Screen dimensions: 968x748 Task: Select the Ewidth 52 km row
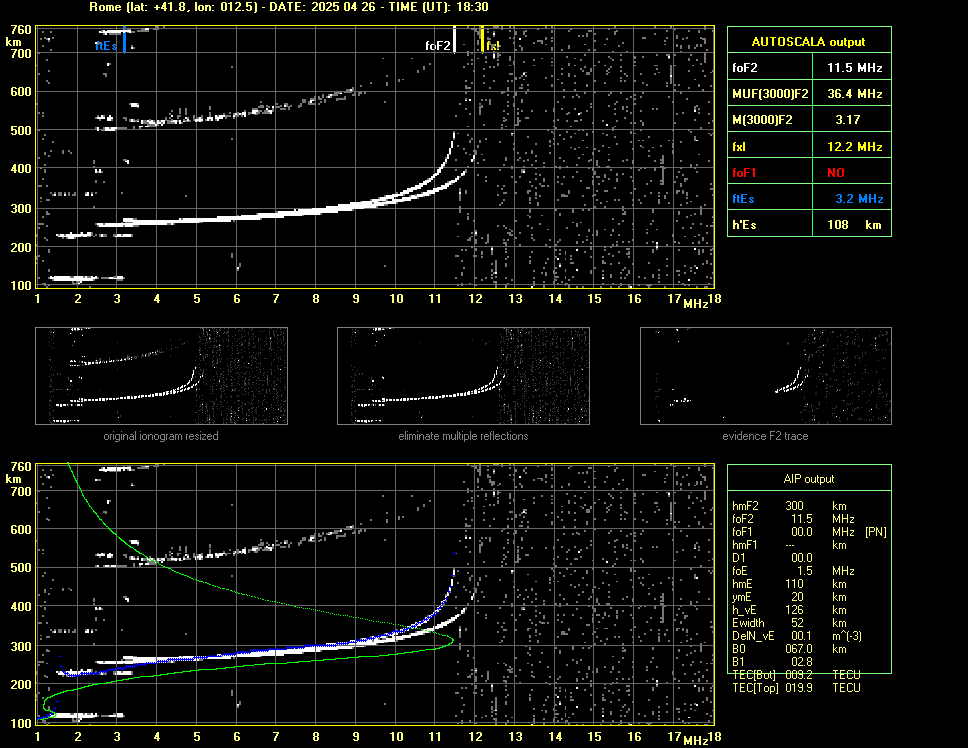789,623
